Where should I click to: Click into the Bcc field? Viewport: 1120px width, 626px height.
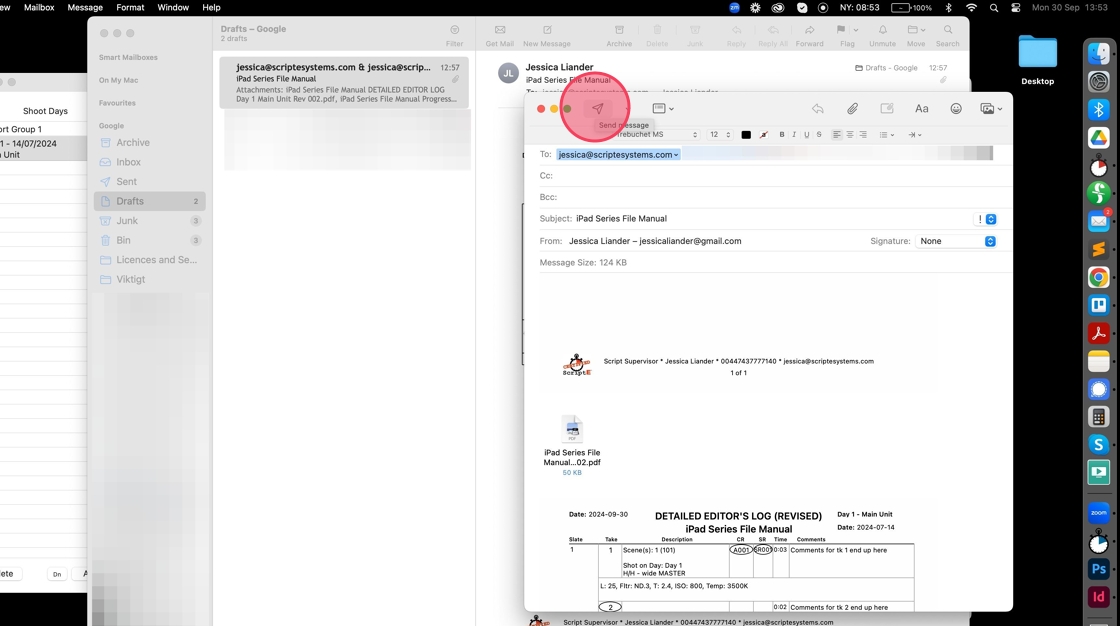[x=775, y=197]
